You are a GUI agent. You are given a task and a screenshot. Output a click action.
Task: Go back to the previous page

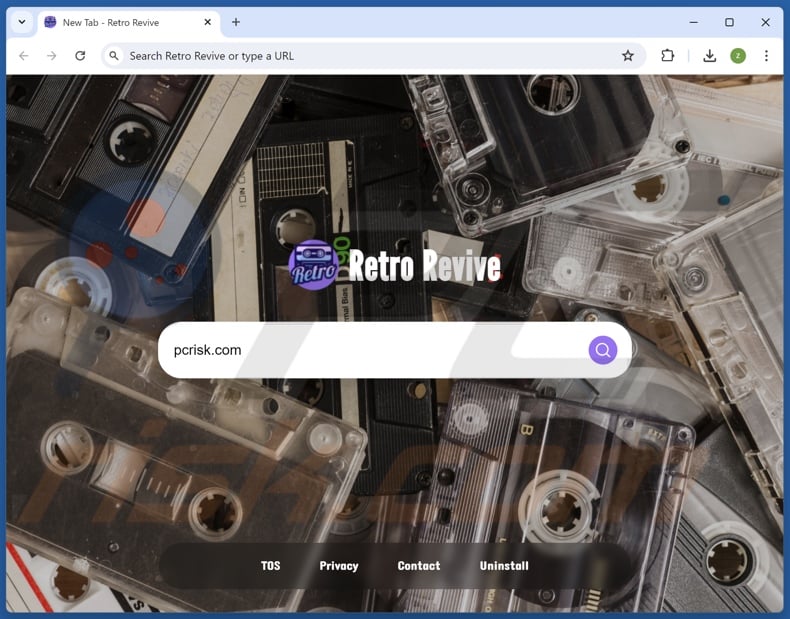24,56
